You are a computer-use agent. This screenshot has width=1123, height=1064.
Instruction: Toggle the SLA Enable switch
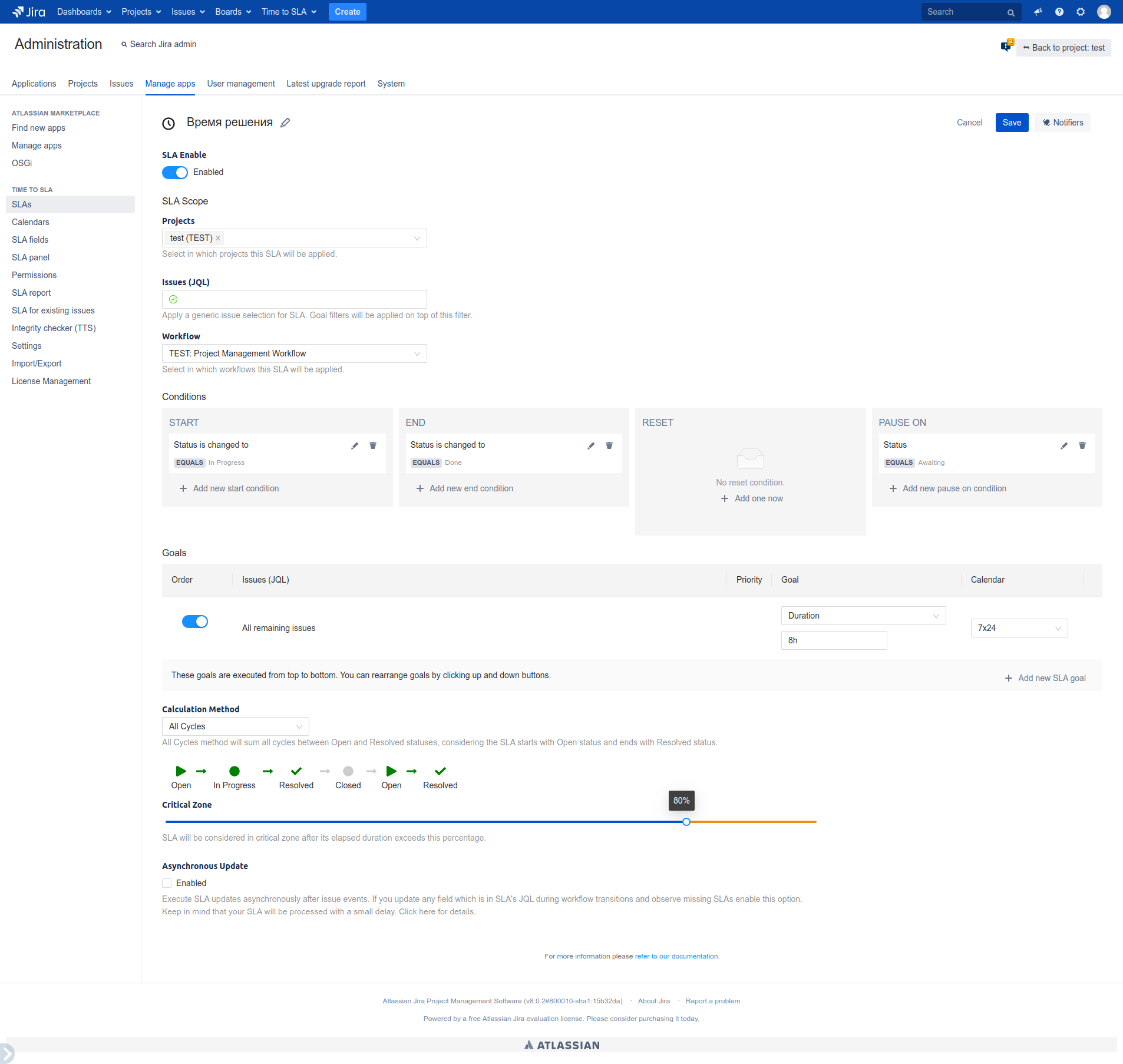click(175, 172)
